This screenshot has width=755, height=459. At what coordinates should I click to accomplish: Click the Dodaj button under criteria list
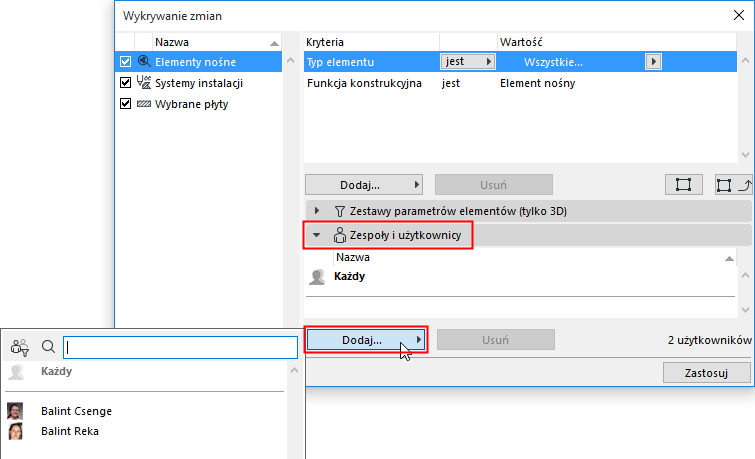364,185
